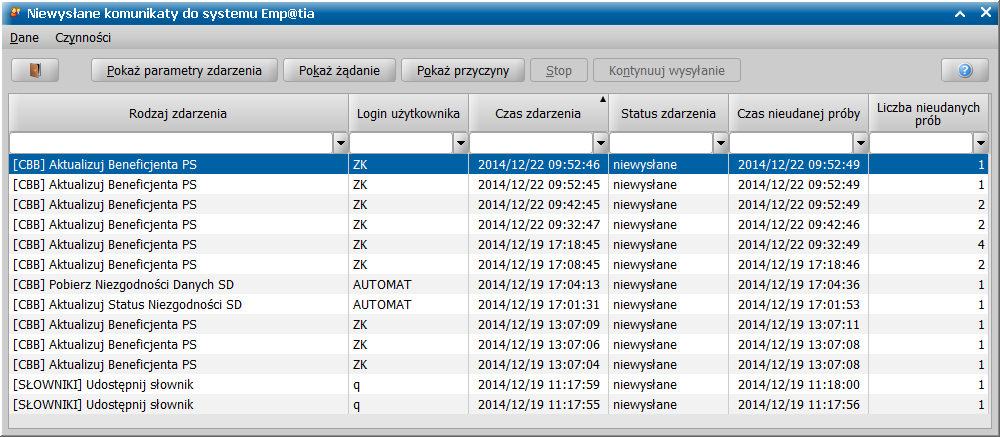Click the Login użytkownika filter input field
The height and width of the screenshot is (437, 1000).
(x=402, y=144)
